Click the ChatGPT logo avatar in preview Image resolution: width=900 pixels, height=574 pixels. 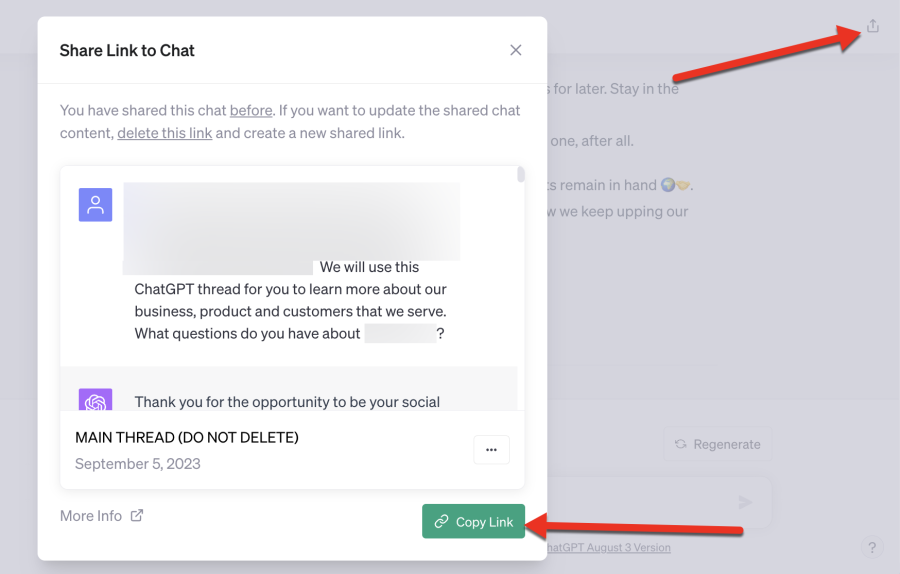click(95, 400)
